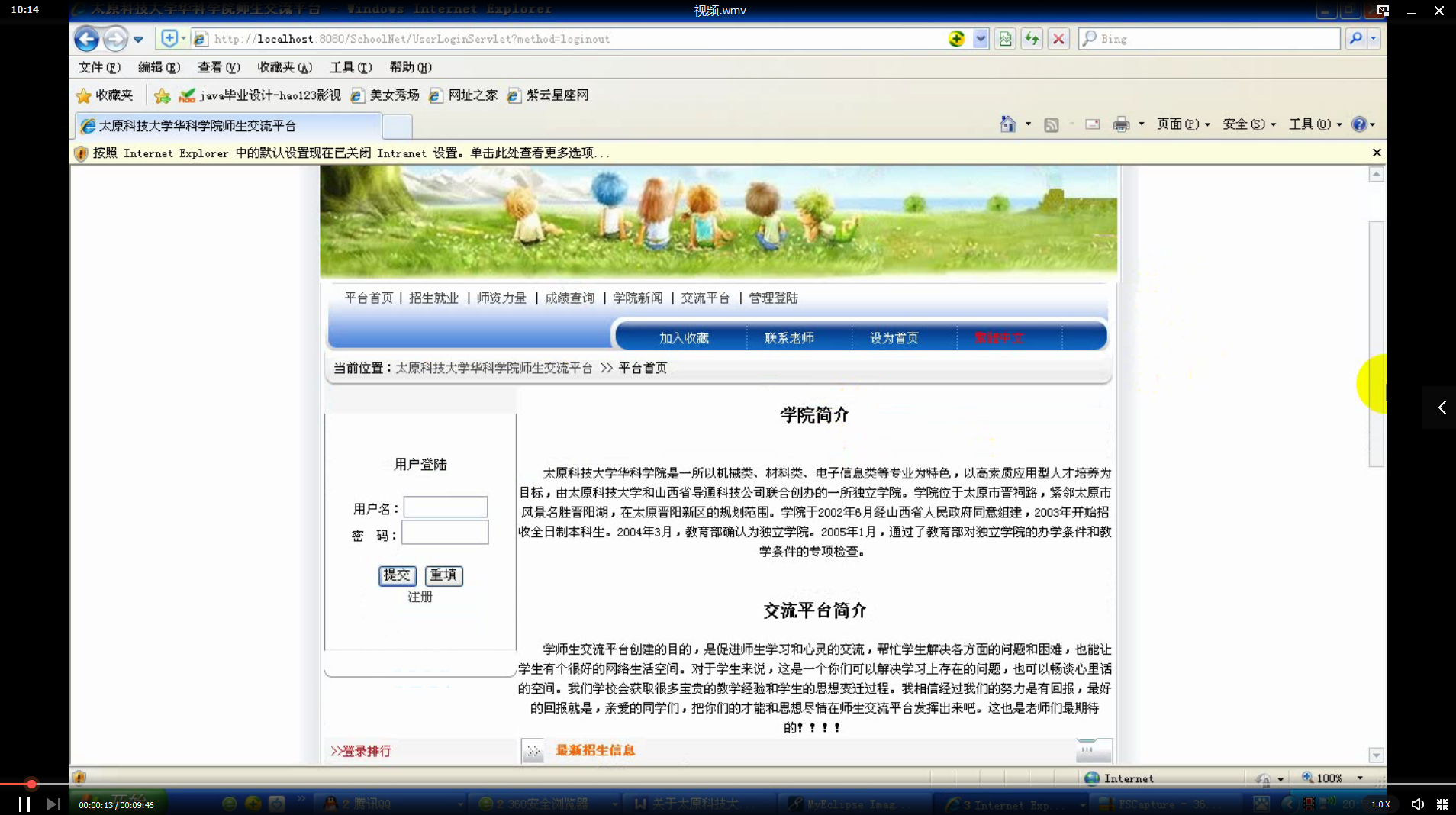Click the blue help question mark icon
1456x815 pixels.
pos(1359,124)
